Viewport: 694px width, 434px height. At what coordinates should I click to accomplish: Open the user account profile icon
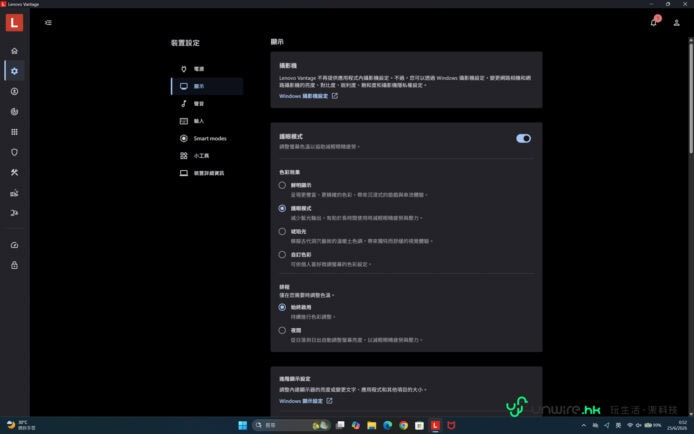676,23
